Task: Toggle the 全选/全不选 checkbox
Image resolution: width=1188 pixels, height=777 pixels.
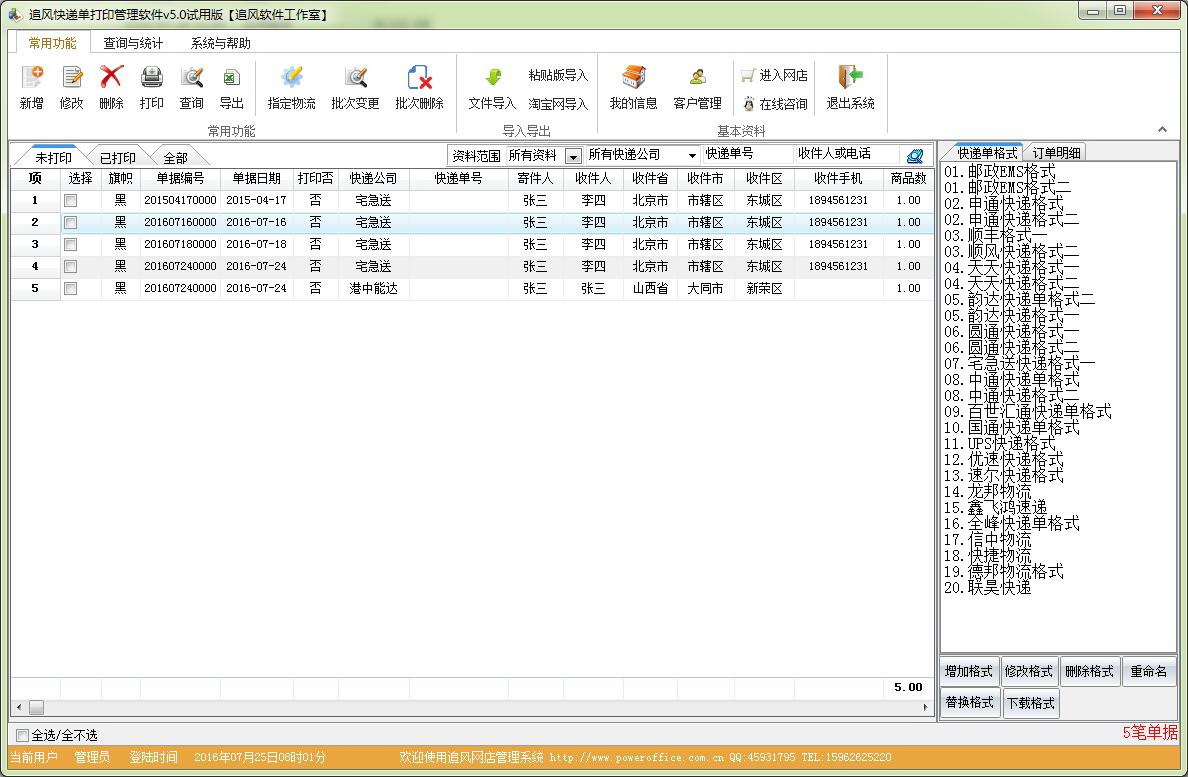Action: click(x=22, y=735)
